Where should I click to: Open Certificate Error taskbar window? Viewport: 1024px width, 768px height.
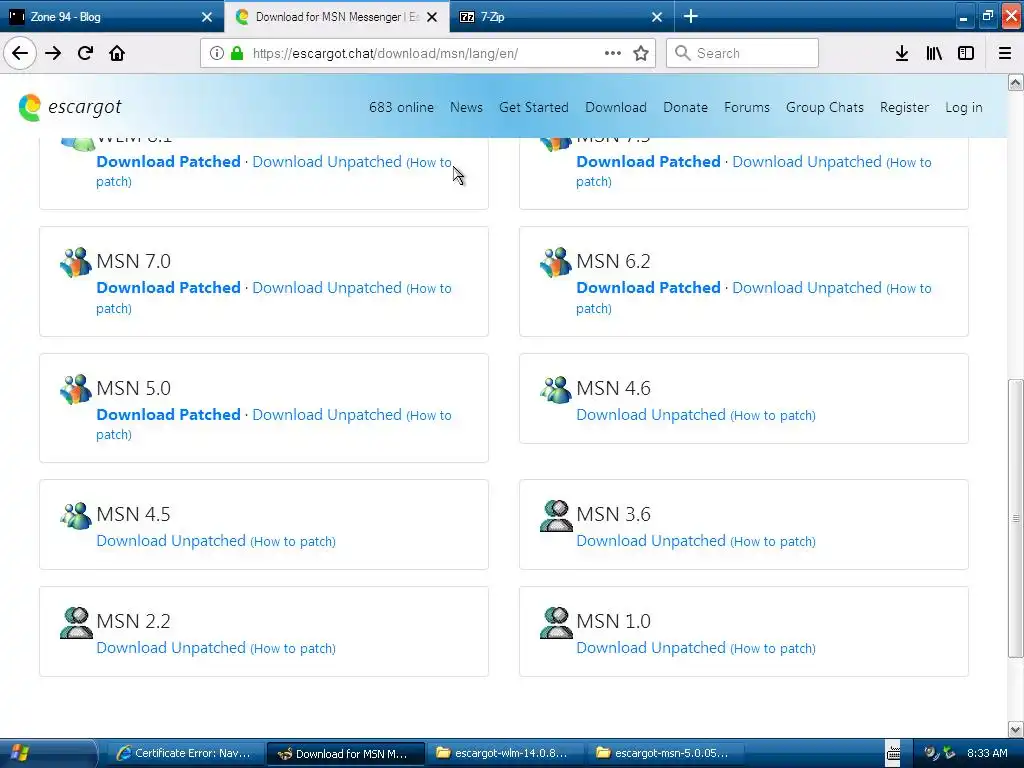(x=185, y=754)
